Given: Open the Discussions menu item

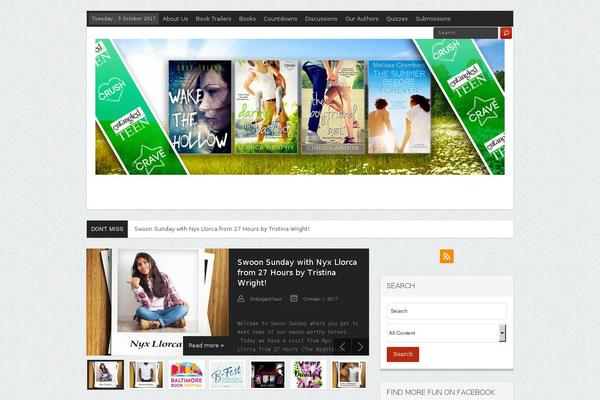Looking at the screenshot, I should coord(321,19).
